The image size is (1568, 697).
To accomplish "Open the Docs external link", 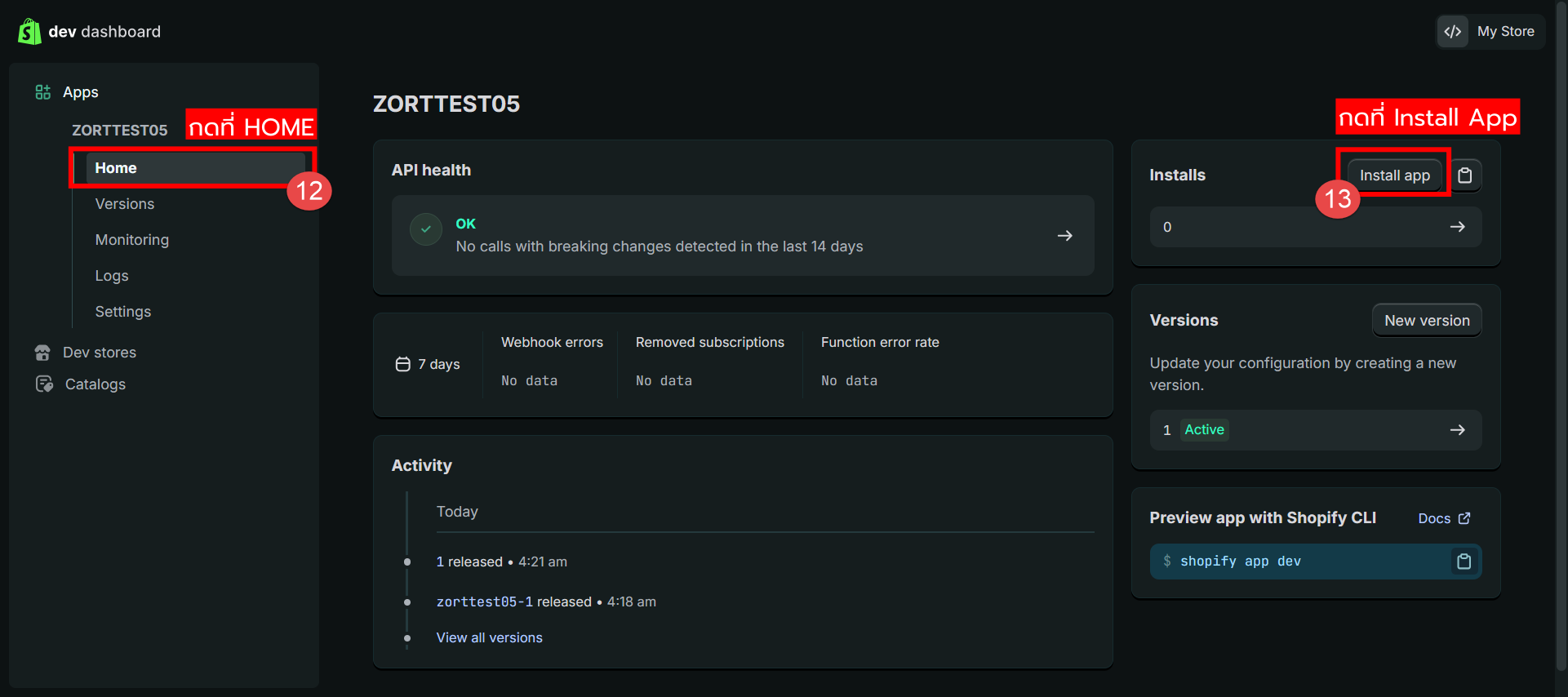I will [1443, 519].
